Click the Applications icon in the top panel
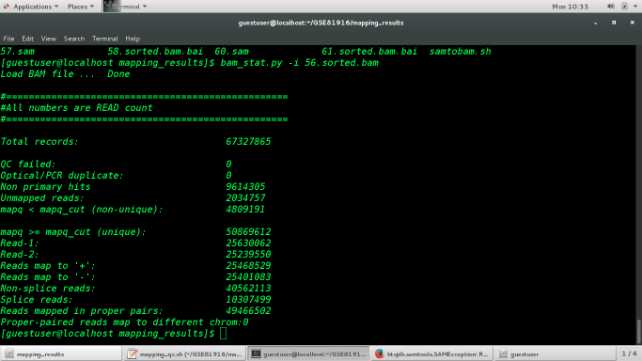642x361 pixels. 7,6
